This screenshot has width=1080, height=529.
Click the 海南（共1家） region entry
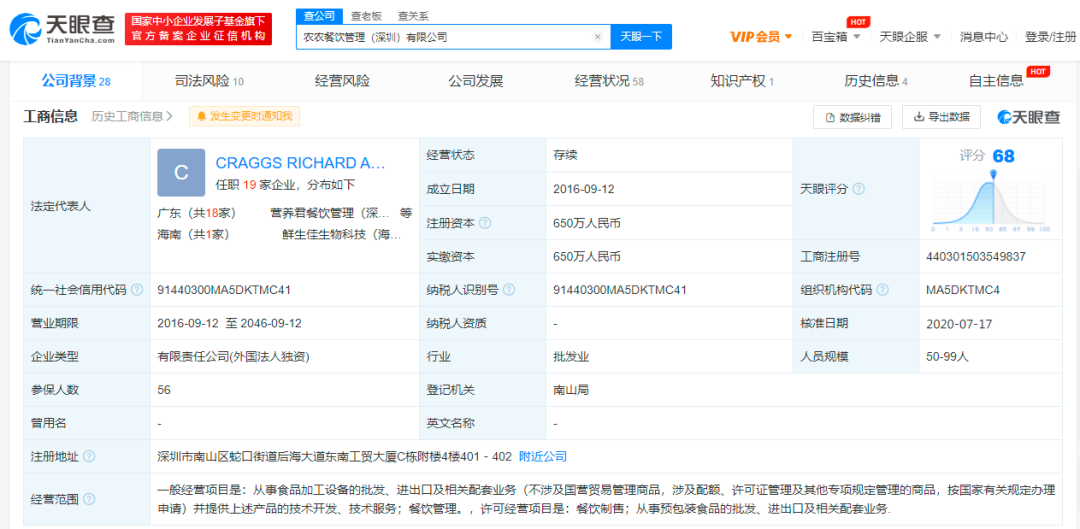click(193, 234)
